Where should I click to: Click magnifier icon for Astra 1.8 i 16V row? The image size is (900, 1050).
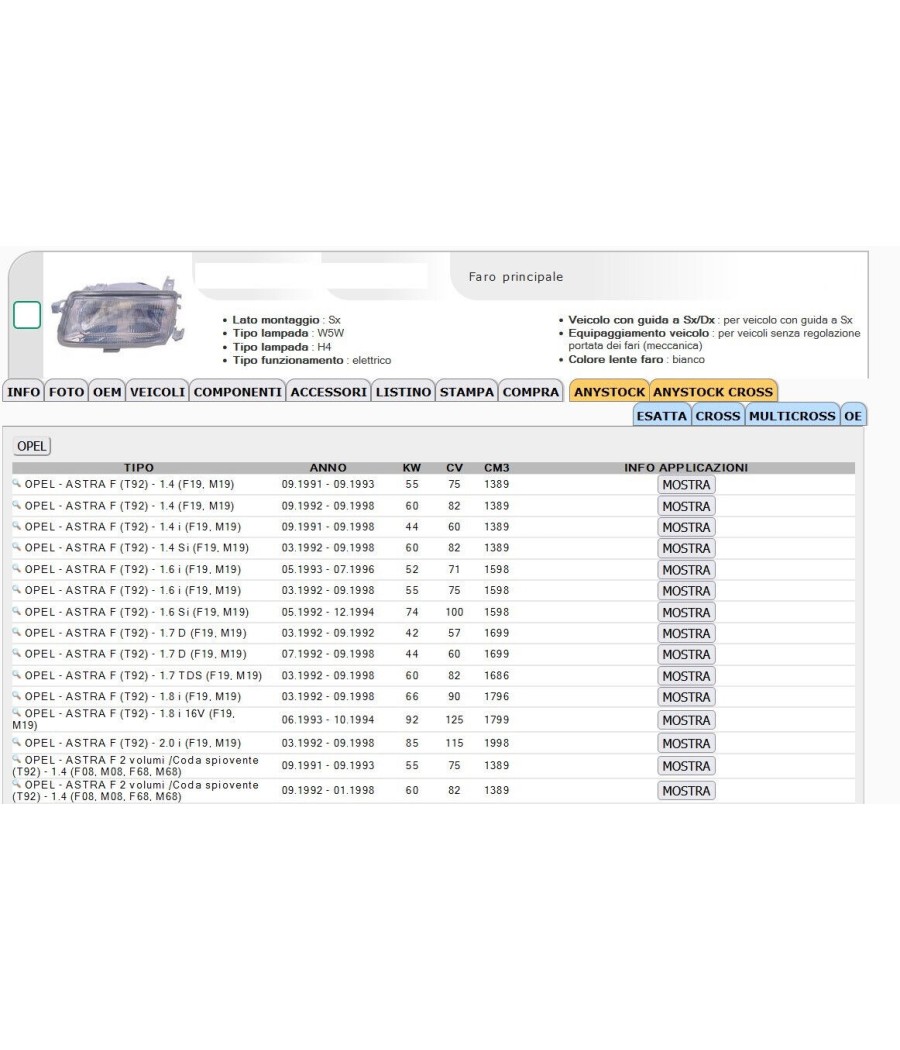(17, 712)
